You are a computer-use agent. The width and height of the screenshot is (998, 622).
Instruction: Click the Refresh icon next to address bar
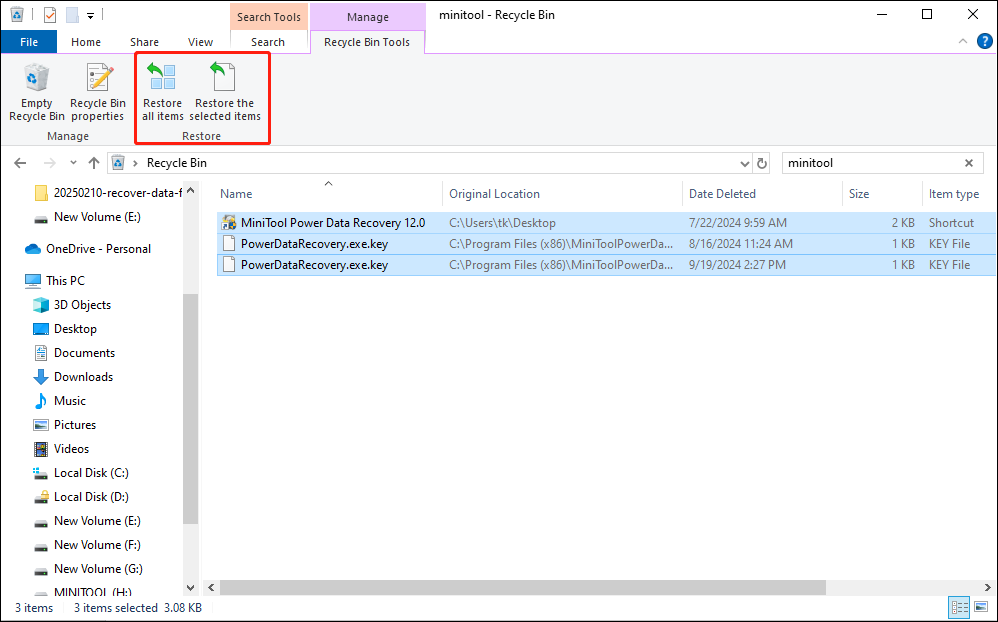(x=761, y=162)
